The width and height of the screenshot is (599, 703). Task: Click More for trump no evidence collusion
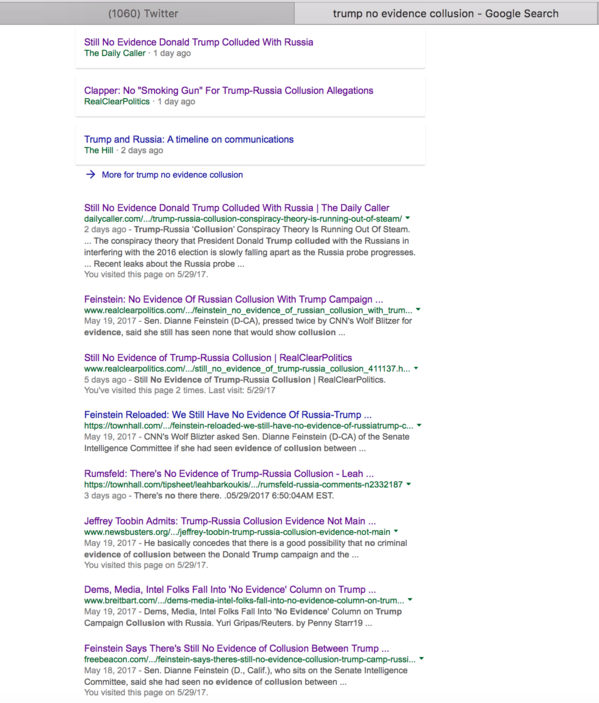point(172,175)
